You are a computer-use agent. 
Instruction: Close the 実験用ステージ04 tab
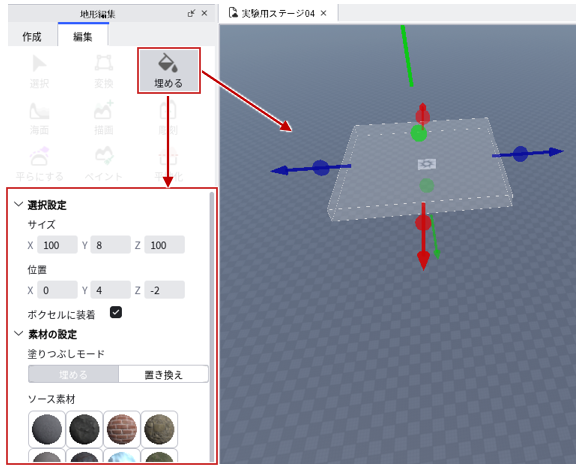tap(324, 14)
